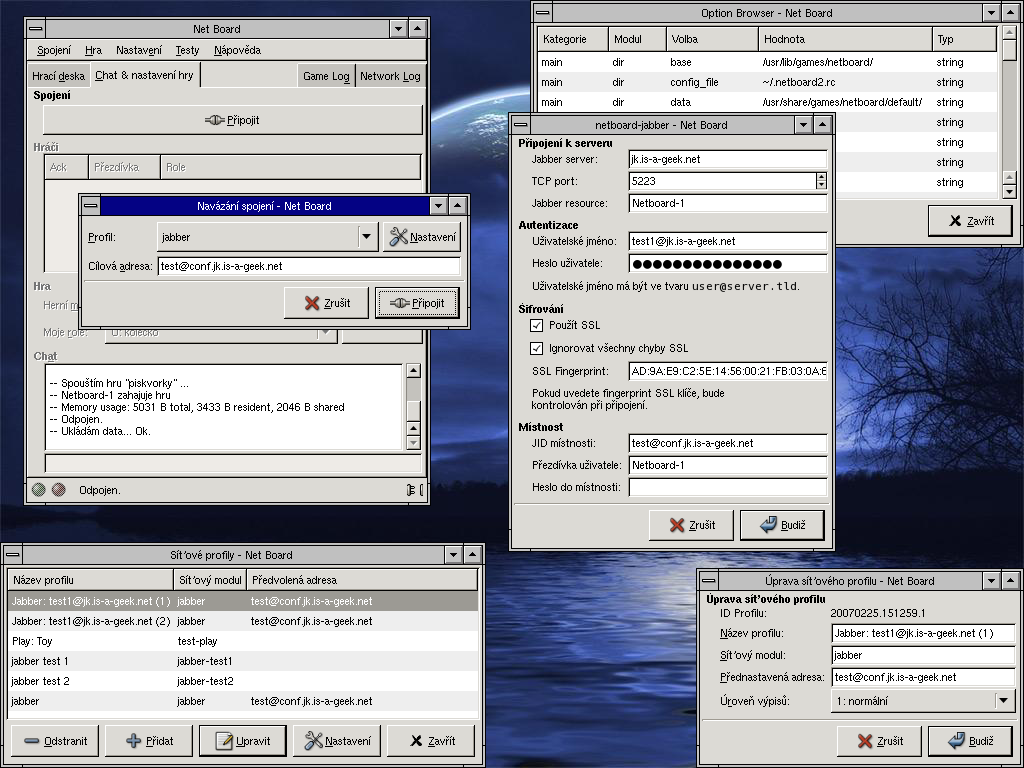The width and height of the screenshot is (1024, 768).
Task: Open the Nápověda menu
Action: point(237,50)
